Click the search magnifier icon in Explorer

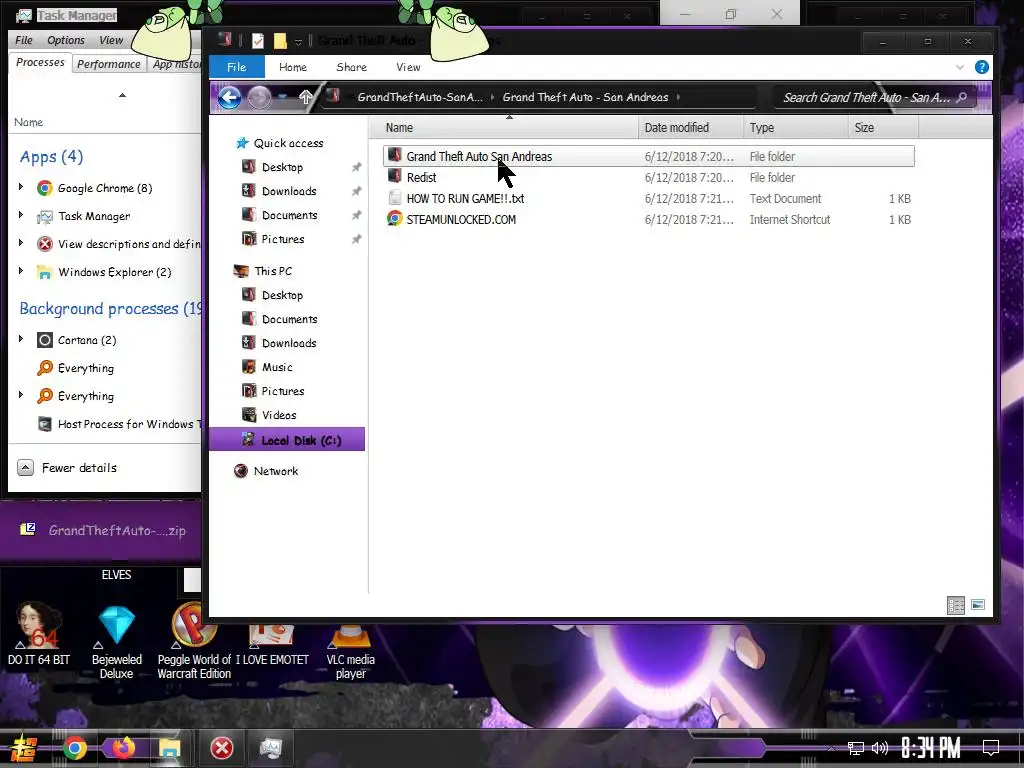[961, 97]
